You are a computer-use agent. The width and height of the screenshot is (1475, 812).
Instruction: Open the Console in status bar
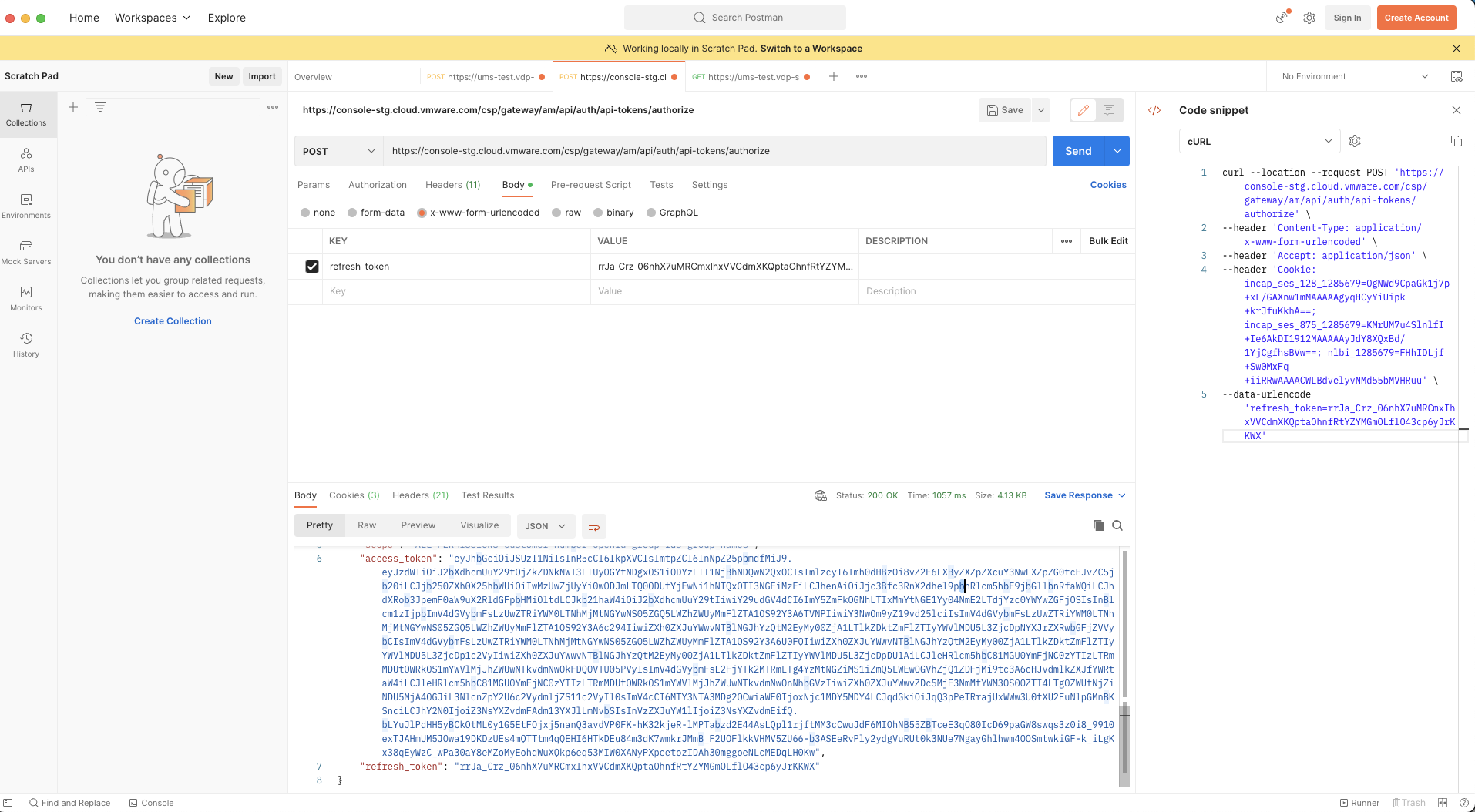(x=152, y=803)
